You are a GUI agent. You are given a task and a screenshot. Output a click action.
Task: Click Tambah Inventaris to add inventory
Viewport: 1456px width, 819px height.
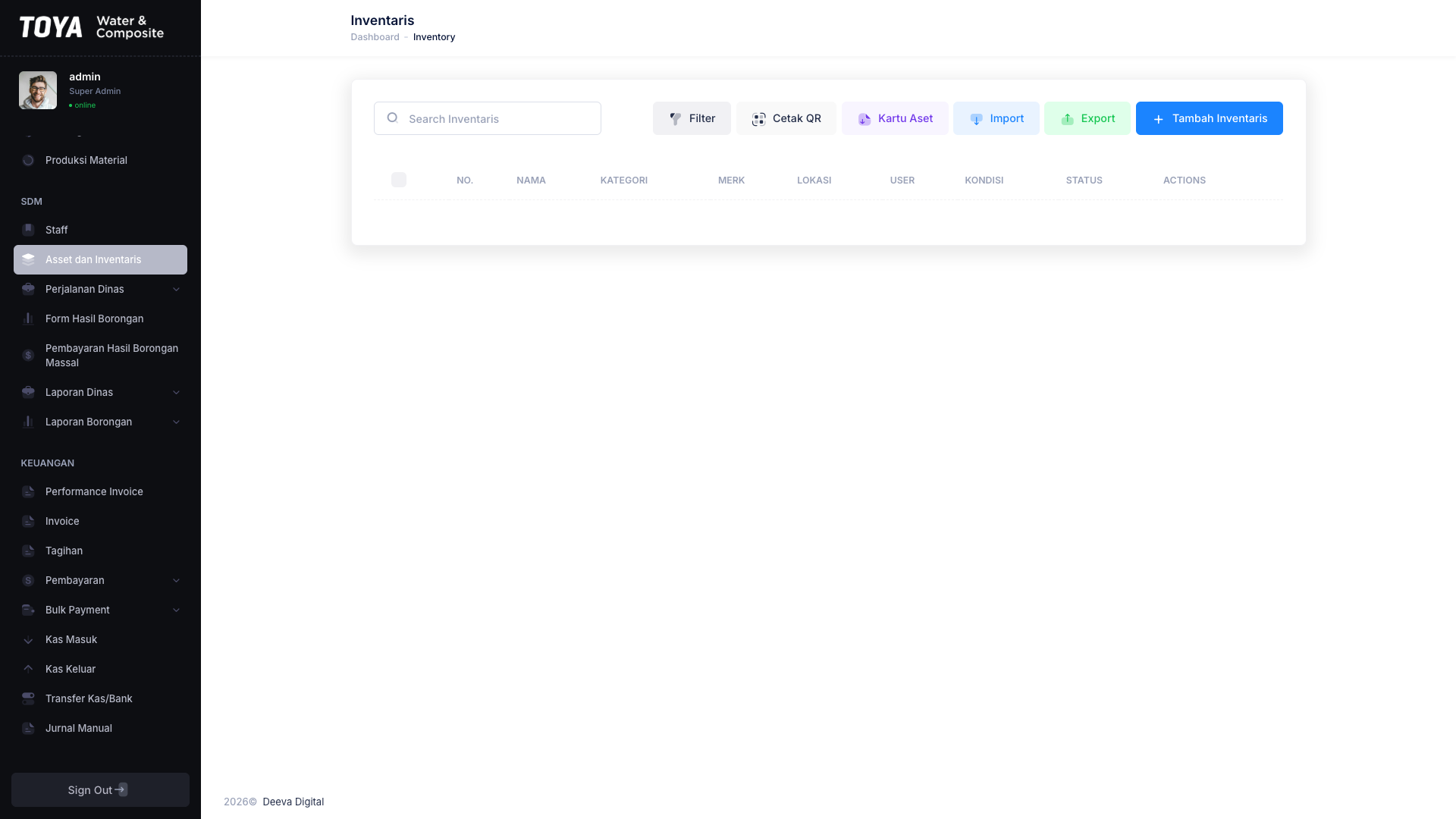click(x=1209, y=118)
